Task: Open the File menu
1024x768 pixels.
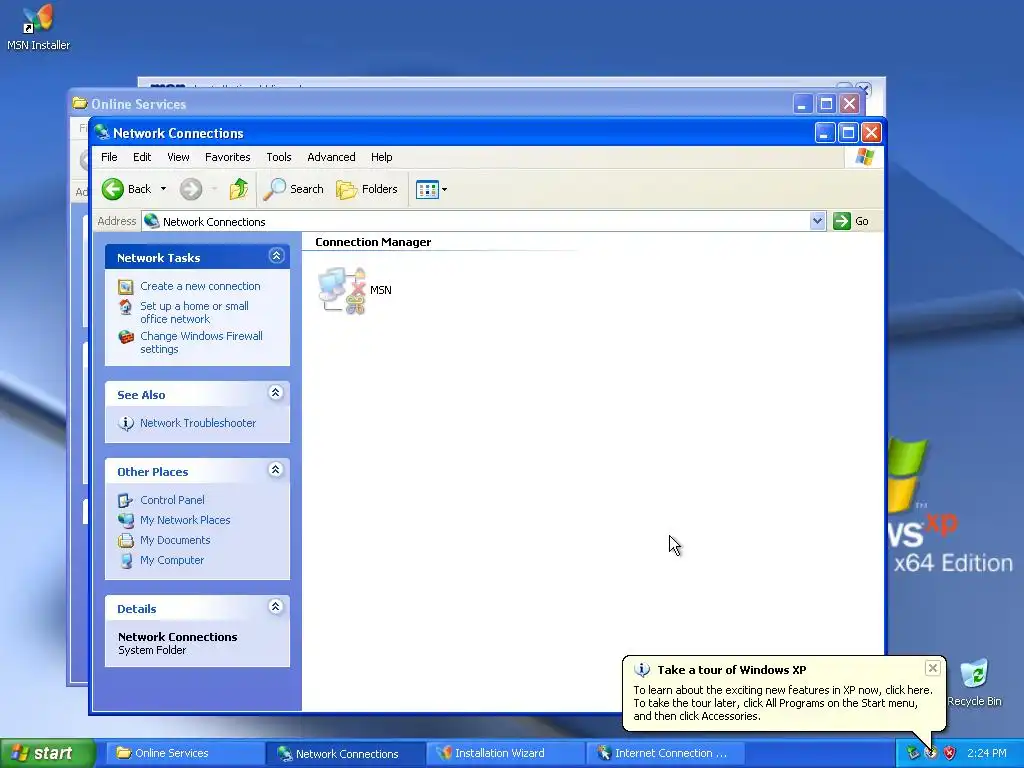Action: click(x=109, y=157)
